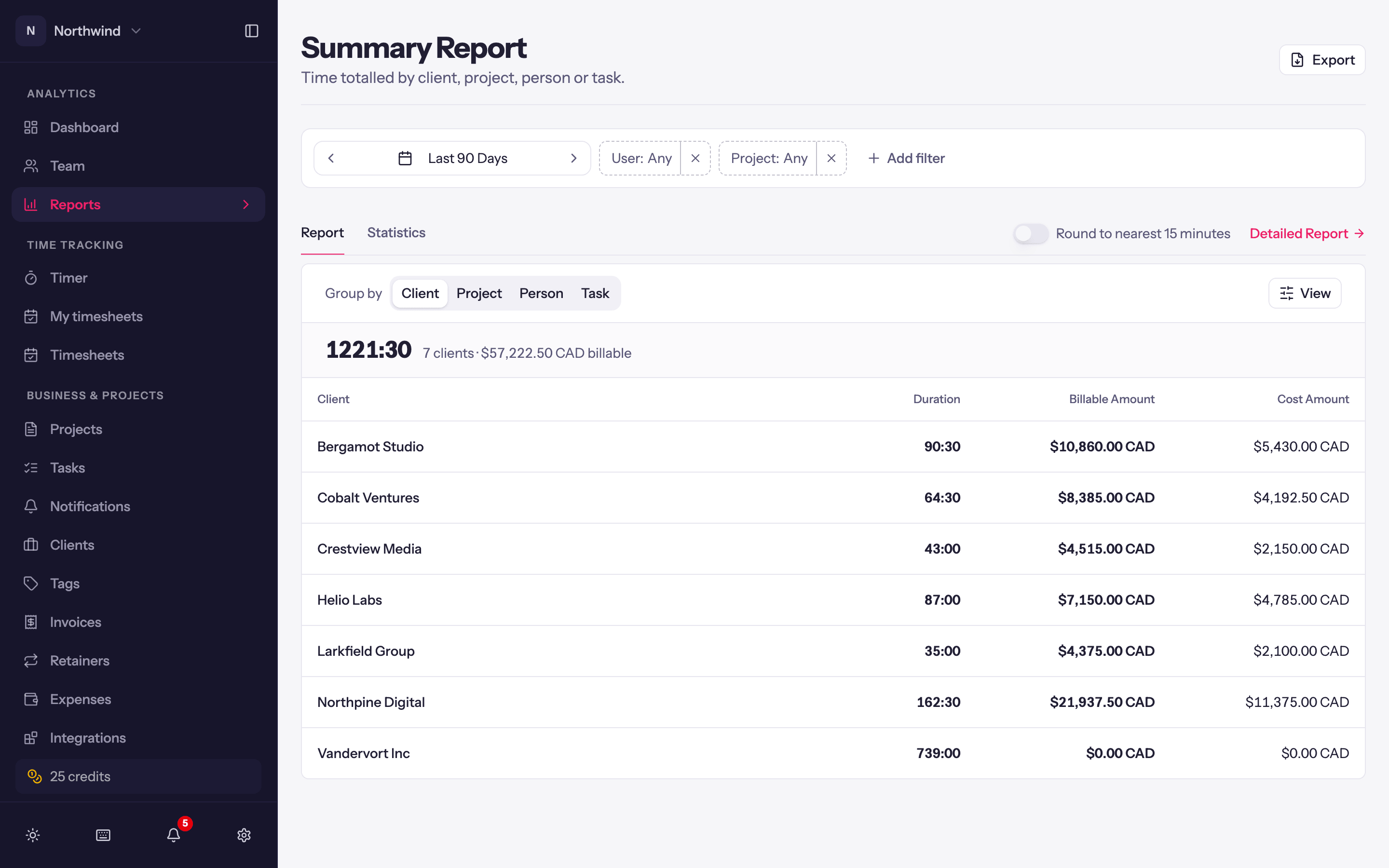Toggle light theme sun icon
1389x868 pixels.
click(x=33, y=835)
